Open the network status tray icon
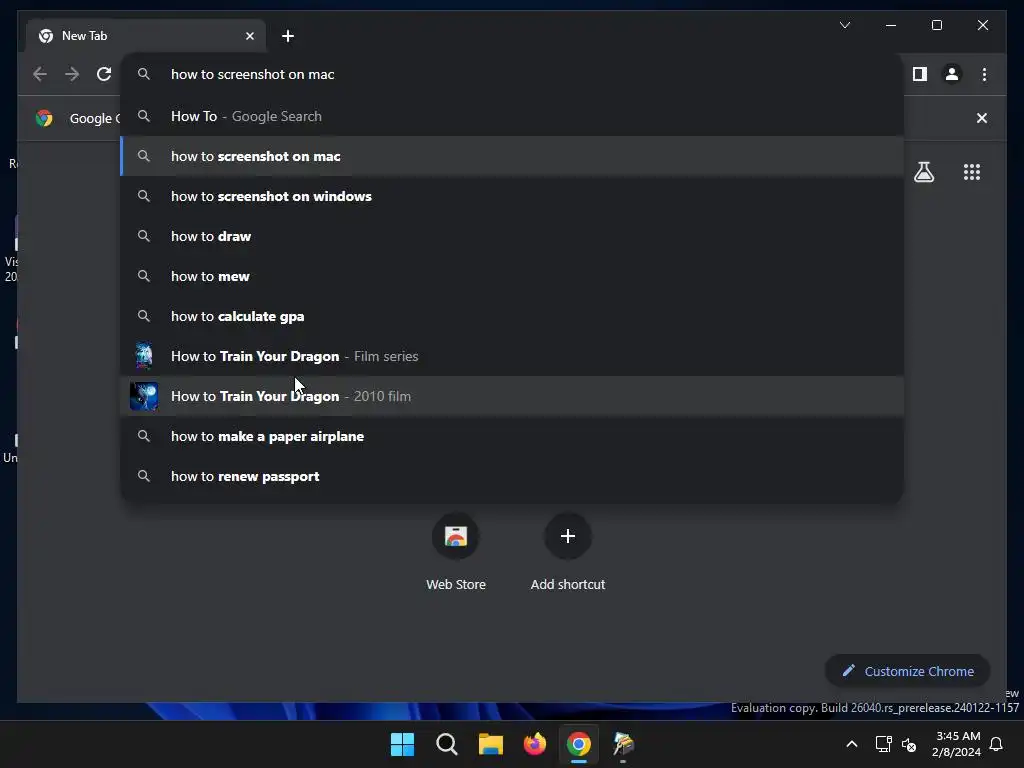The image size is (1024, 768). pos(884,744)
